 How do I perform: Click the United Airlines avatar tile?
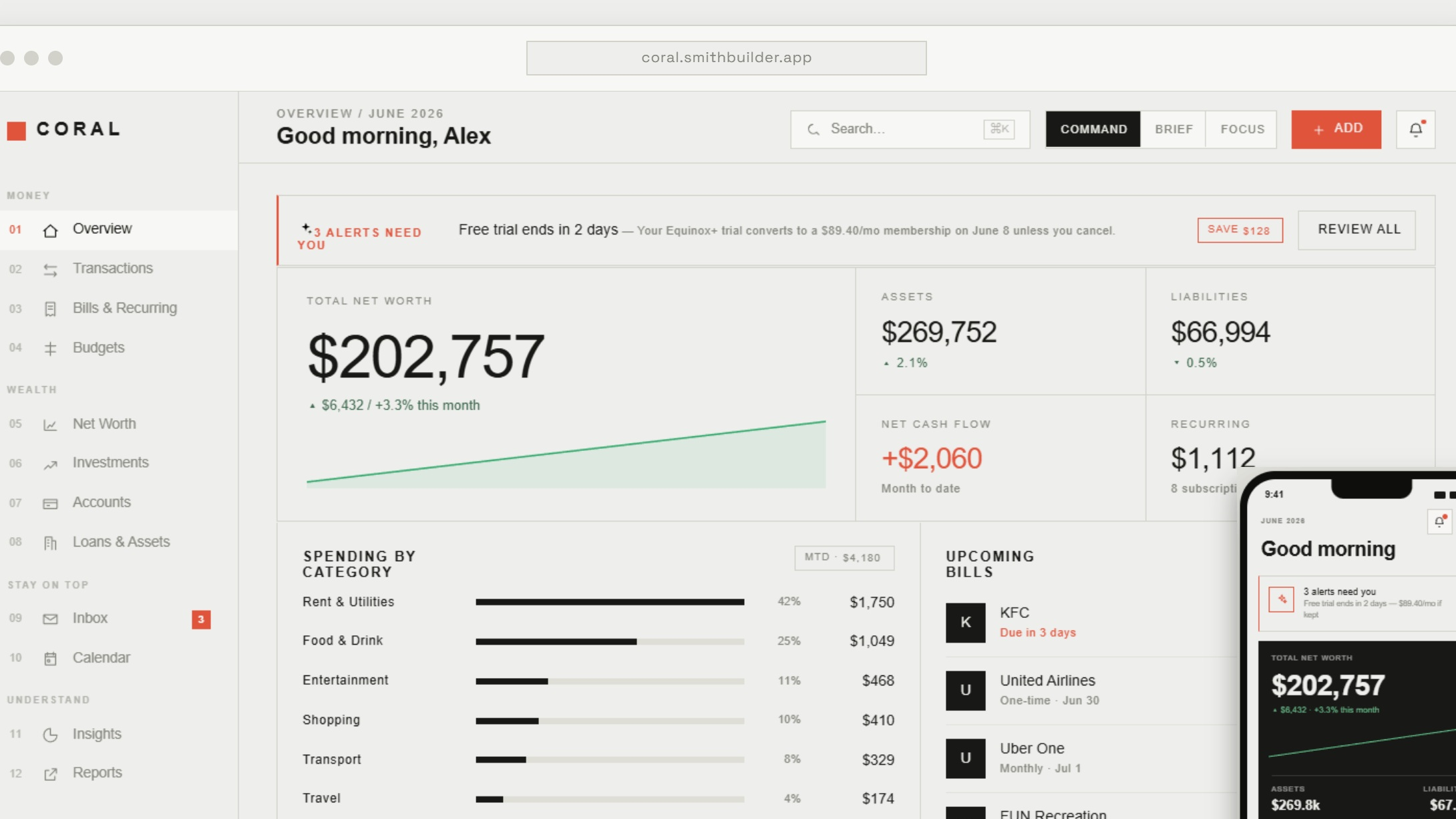[x=965, y=690]
